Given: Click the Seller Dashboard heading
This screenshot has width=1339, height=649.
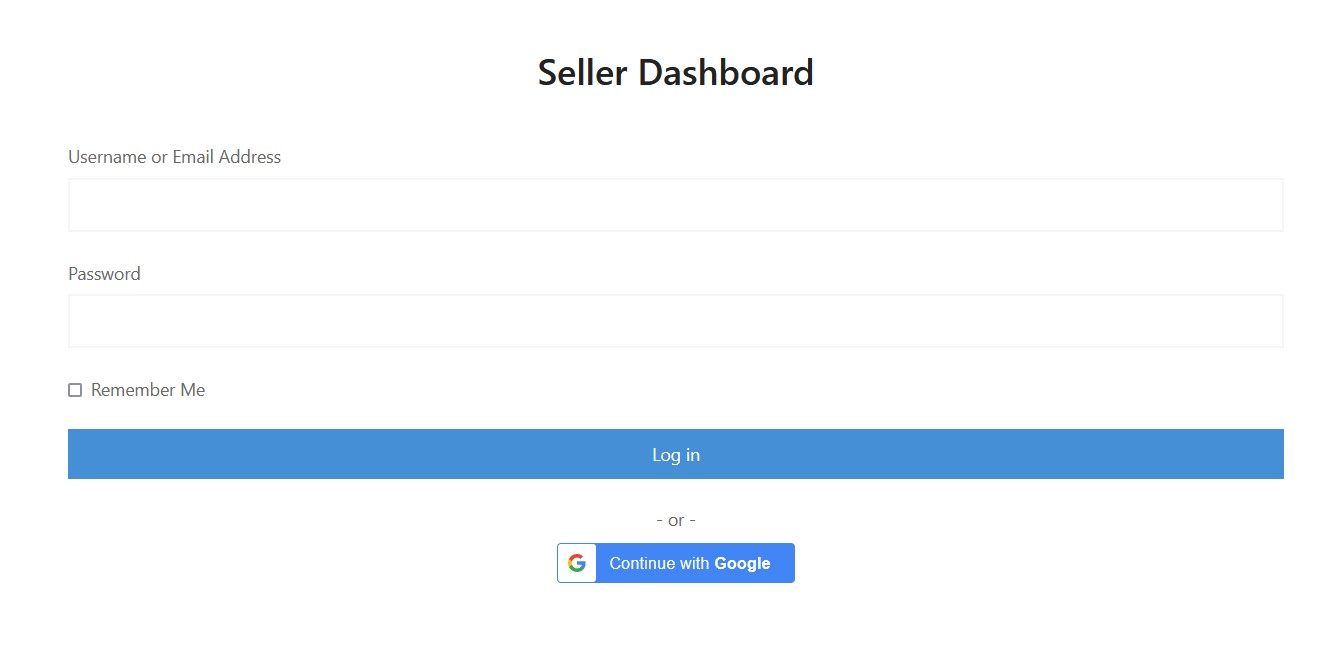Looking at the screenshot, I should pos(676,73).
